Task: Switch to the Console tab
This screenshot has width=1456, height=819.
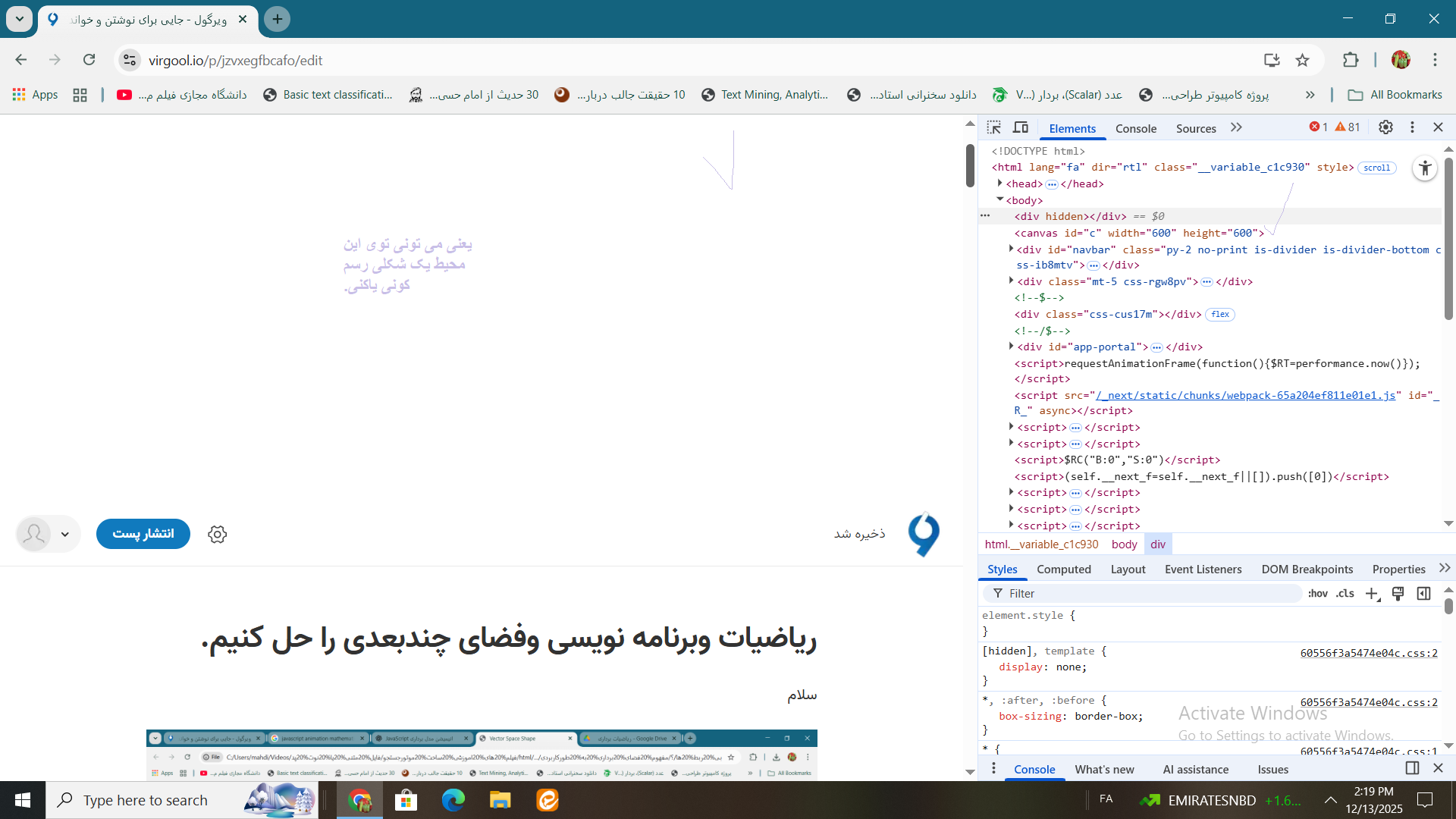Action: [x=1135, y=128]
